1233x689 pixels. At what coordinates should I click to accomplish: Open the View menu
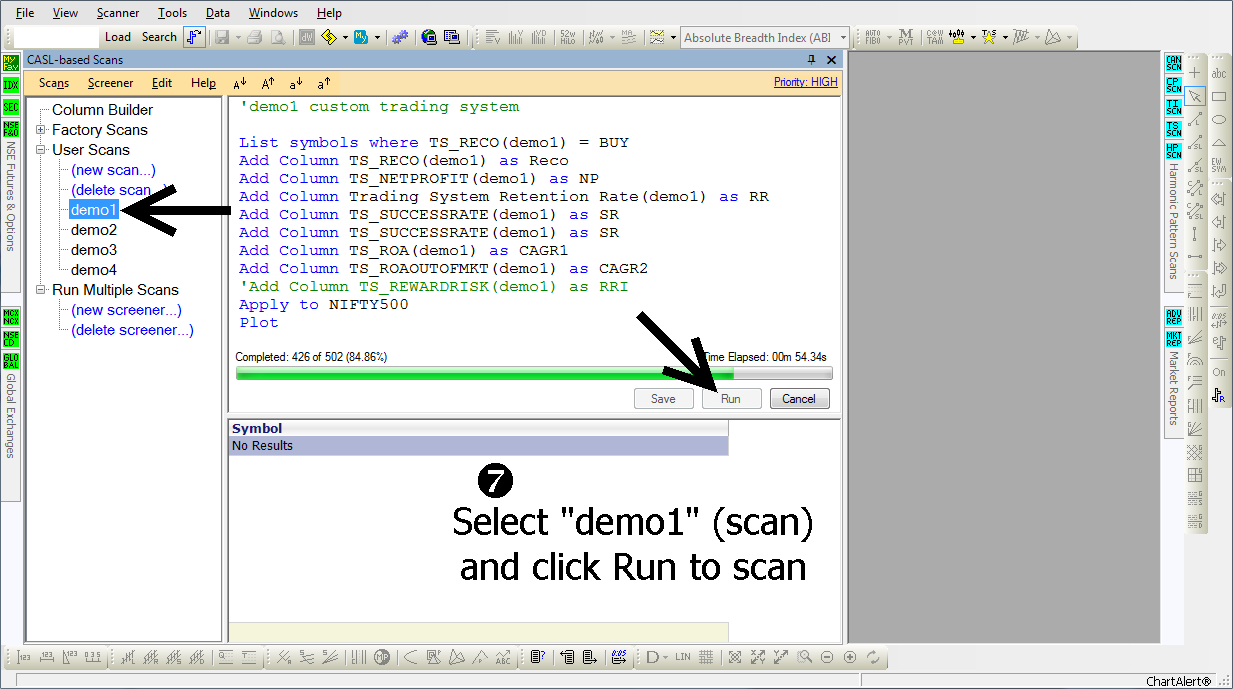click(x=65, y=13)
